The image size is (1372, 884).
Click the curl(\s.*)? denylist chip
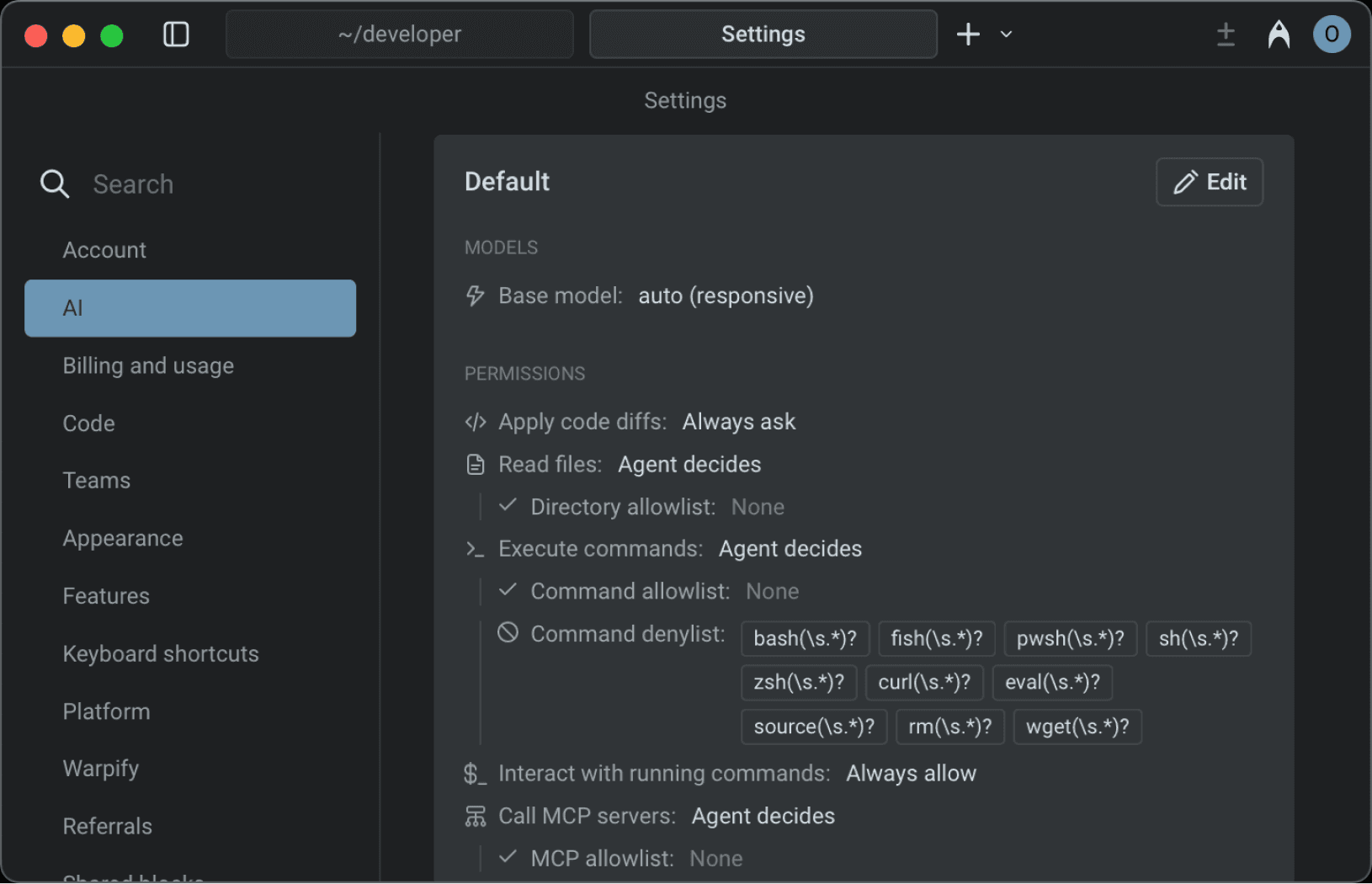coord(923,682)
